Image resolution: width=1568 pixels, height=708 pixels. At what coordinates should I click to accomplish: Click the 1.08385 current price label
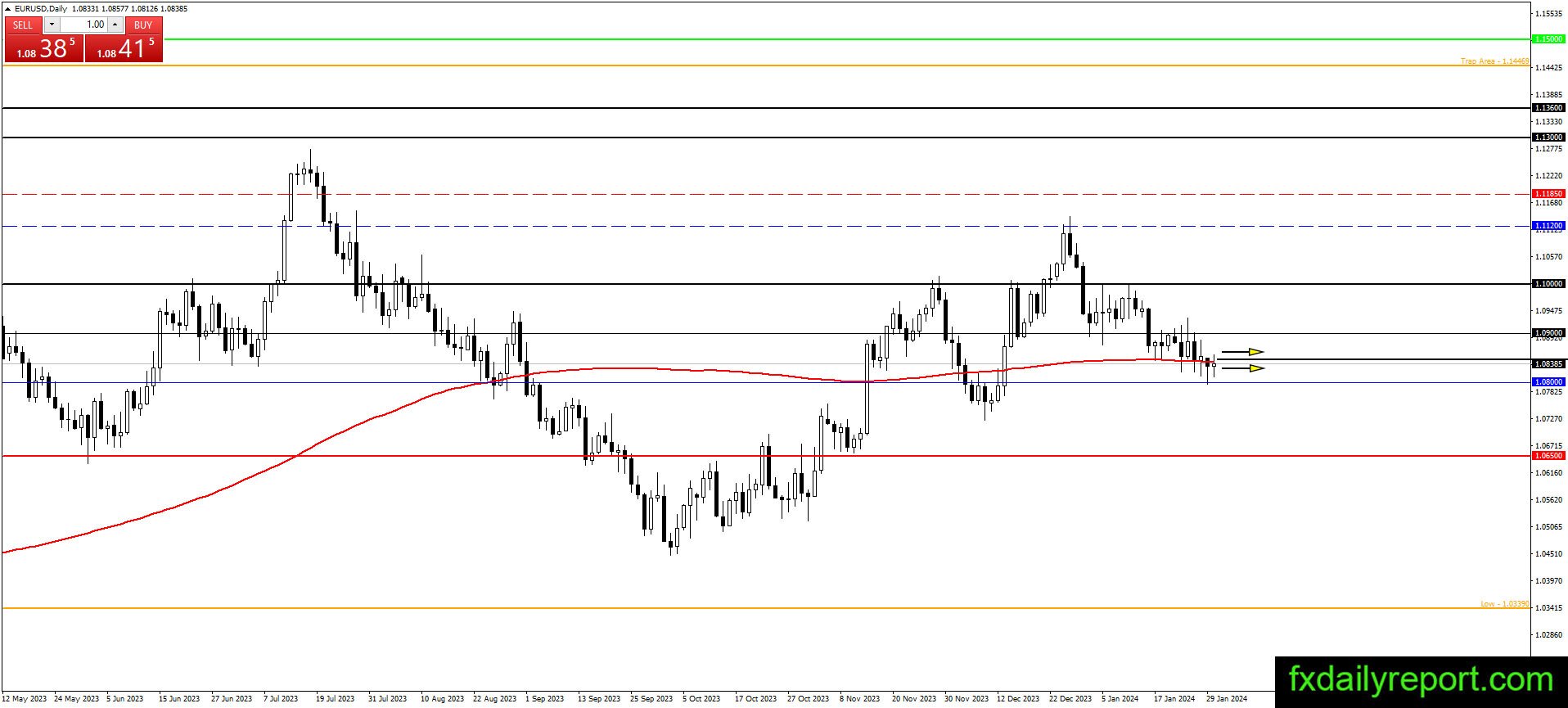pos(1548,364)
